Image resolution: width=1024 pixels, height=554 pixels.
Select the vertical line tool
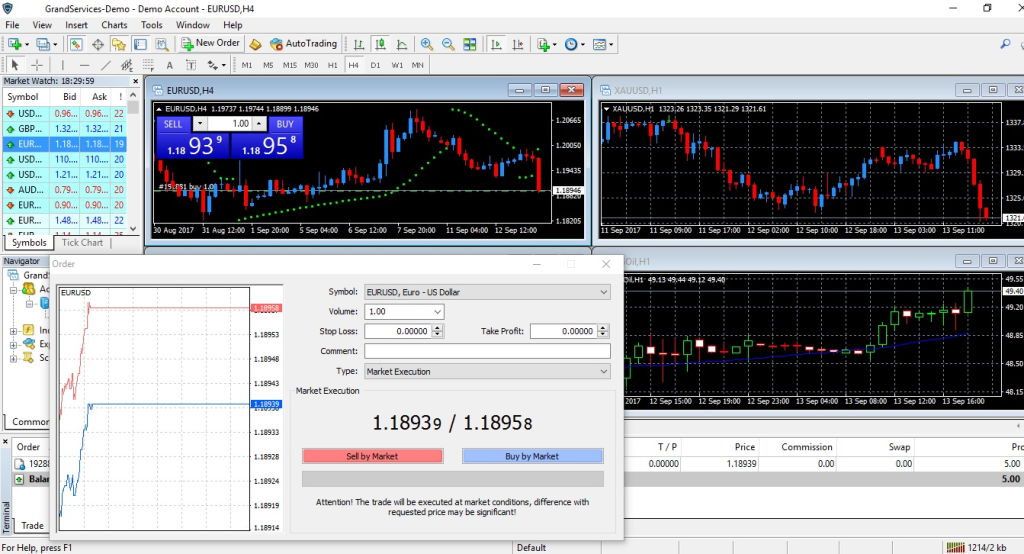tap(63, 65)
